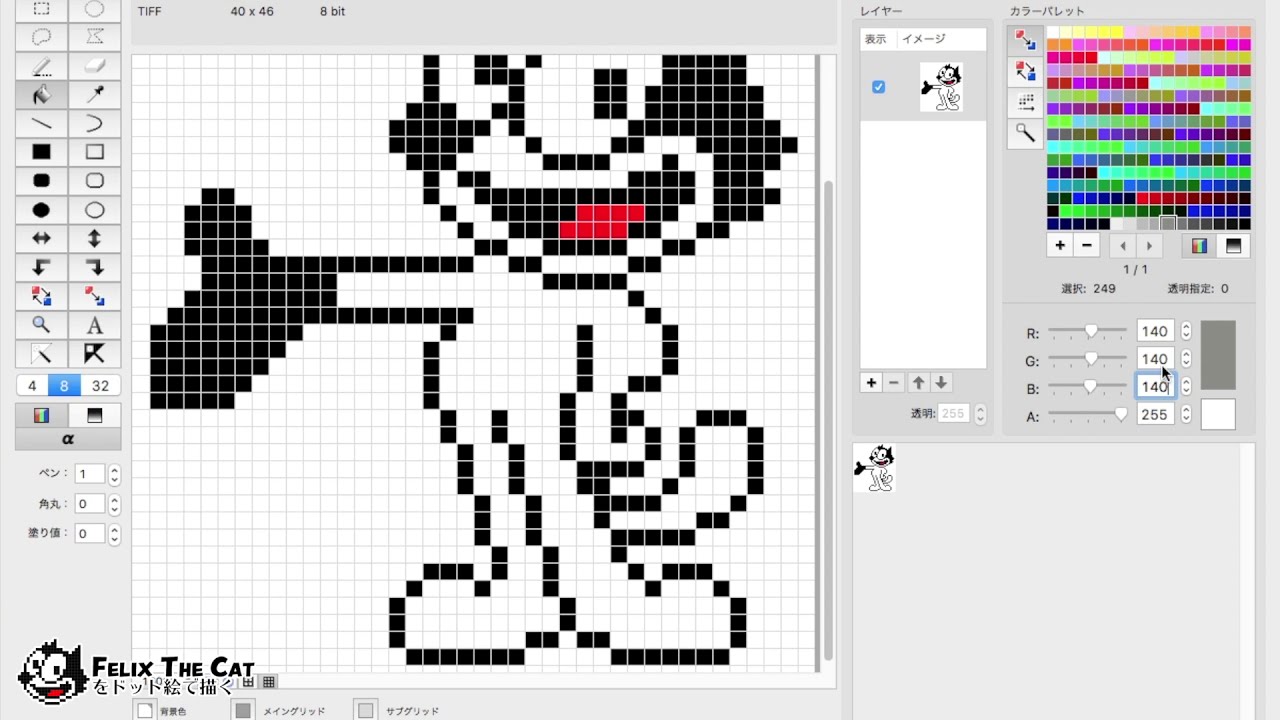Move the layer up with the arrow button

(917, 383)
